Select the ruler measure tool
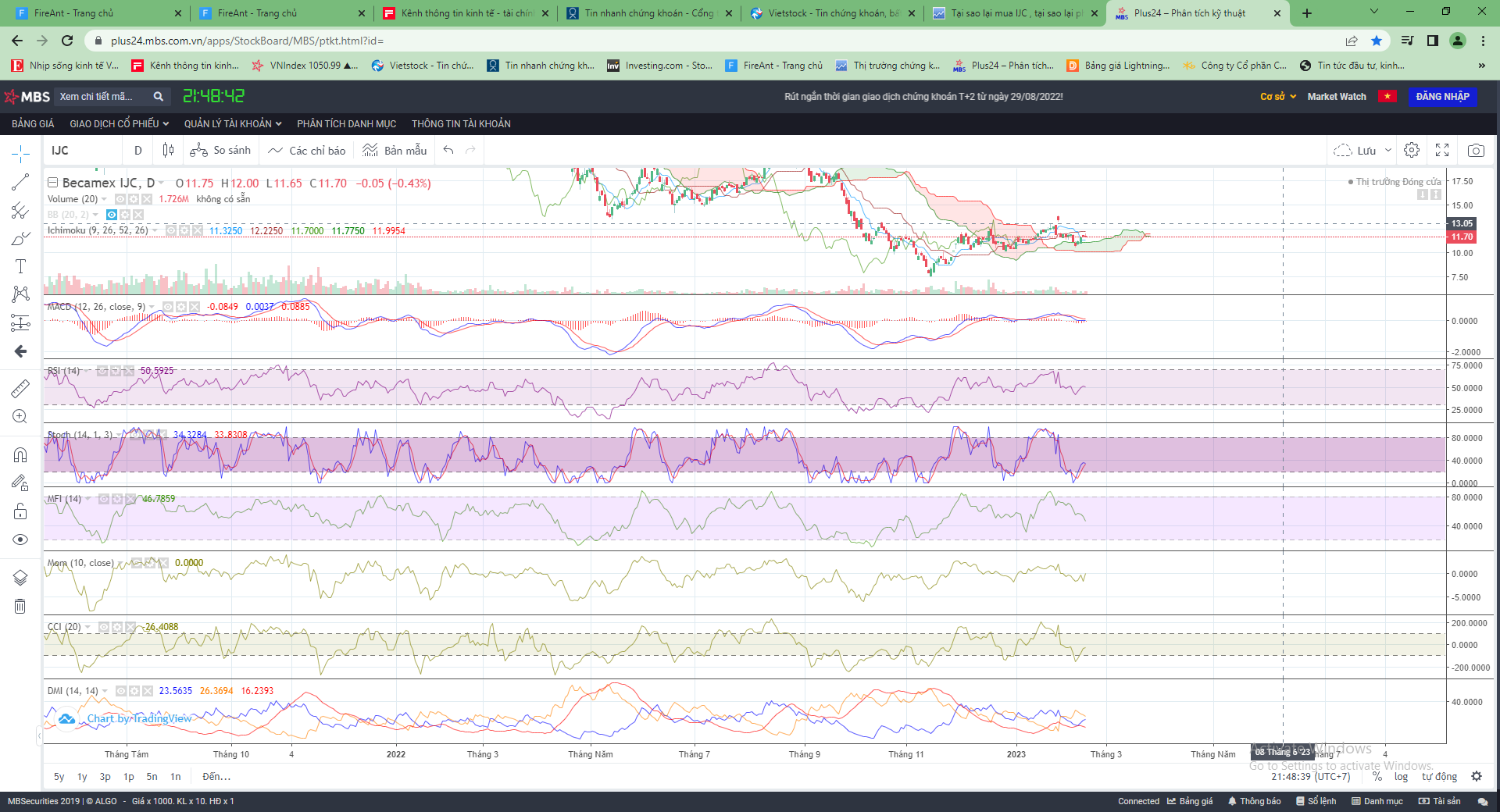Screen dimensions: 1500x812 20,388
